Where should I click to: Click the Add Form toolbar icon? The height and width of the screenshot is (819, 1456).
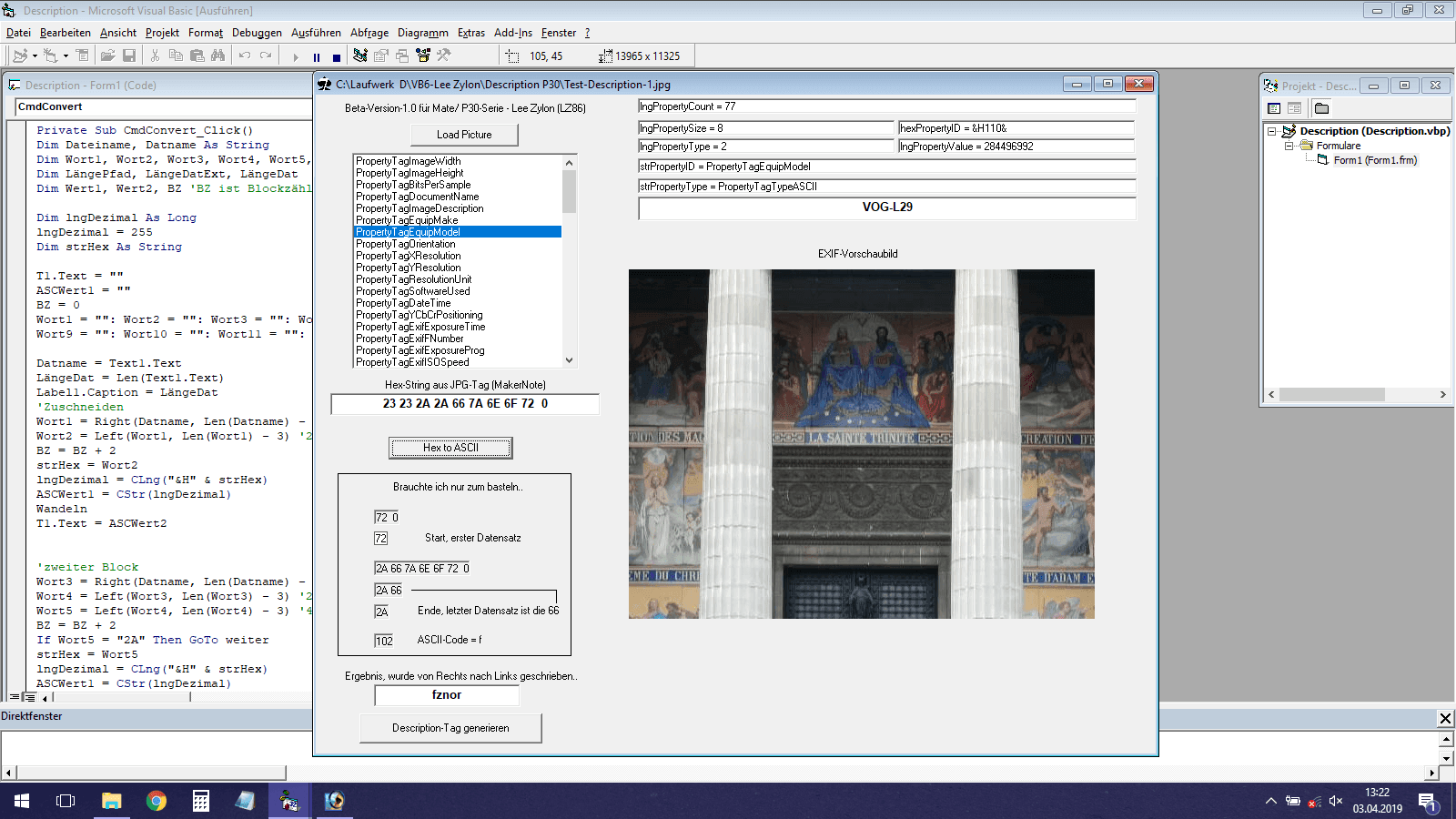(x=50, y=56)
